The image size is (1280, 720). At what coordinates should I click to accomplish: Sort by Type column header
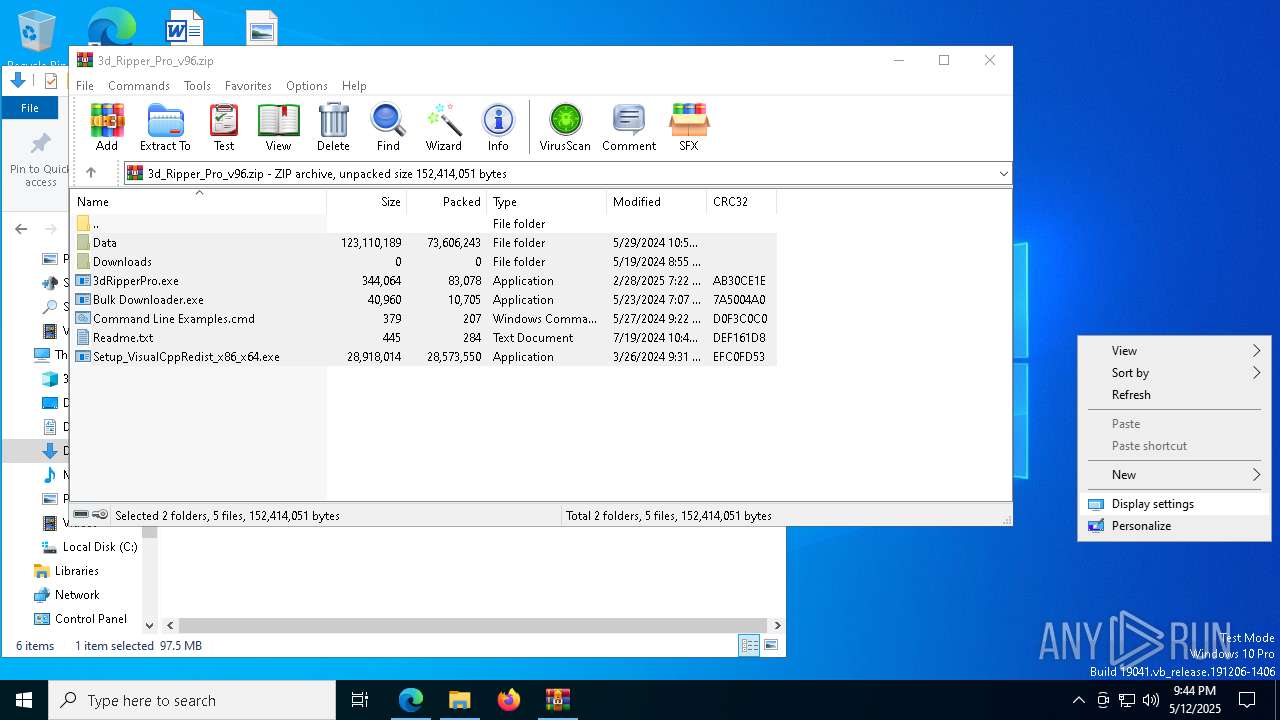pyautogui.click(x=546, y=201)
